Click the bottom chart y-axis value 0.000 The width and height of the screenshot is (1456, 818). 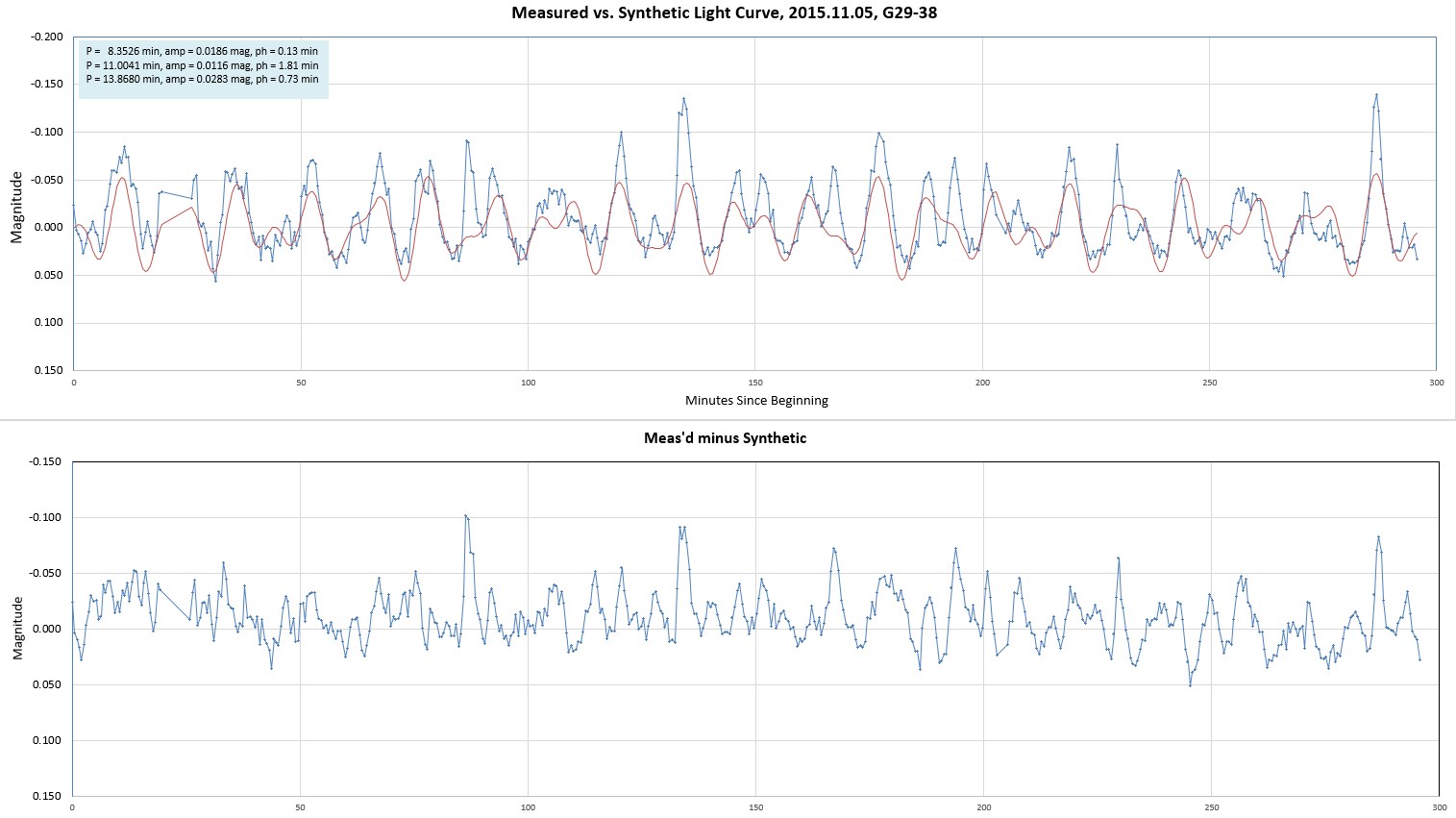(x=49, y=629)
